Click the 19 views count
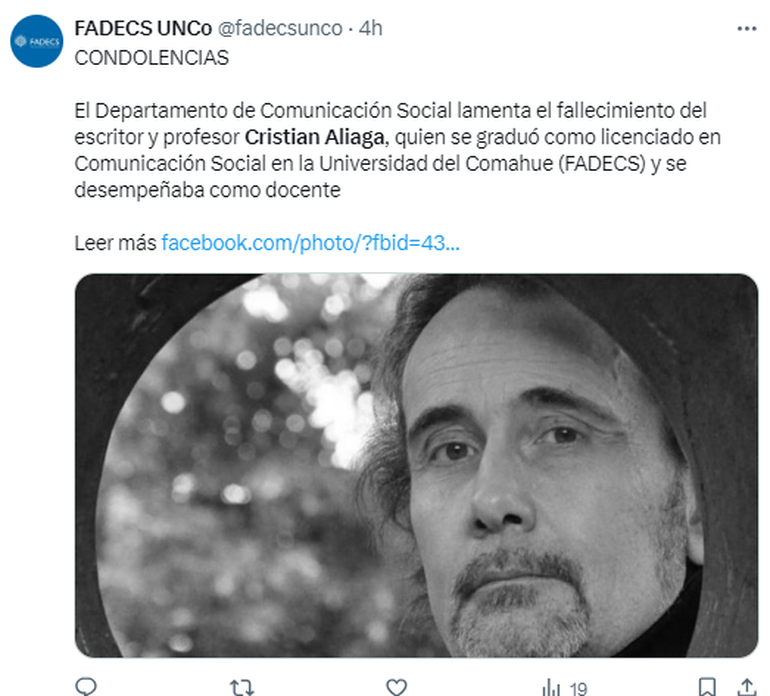 [578, 689]
